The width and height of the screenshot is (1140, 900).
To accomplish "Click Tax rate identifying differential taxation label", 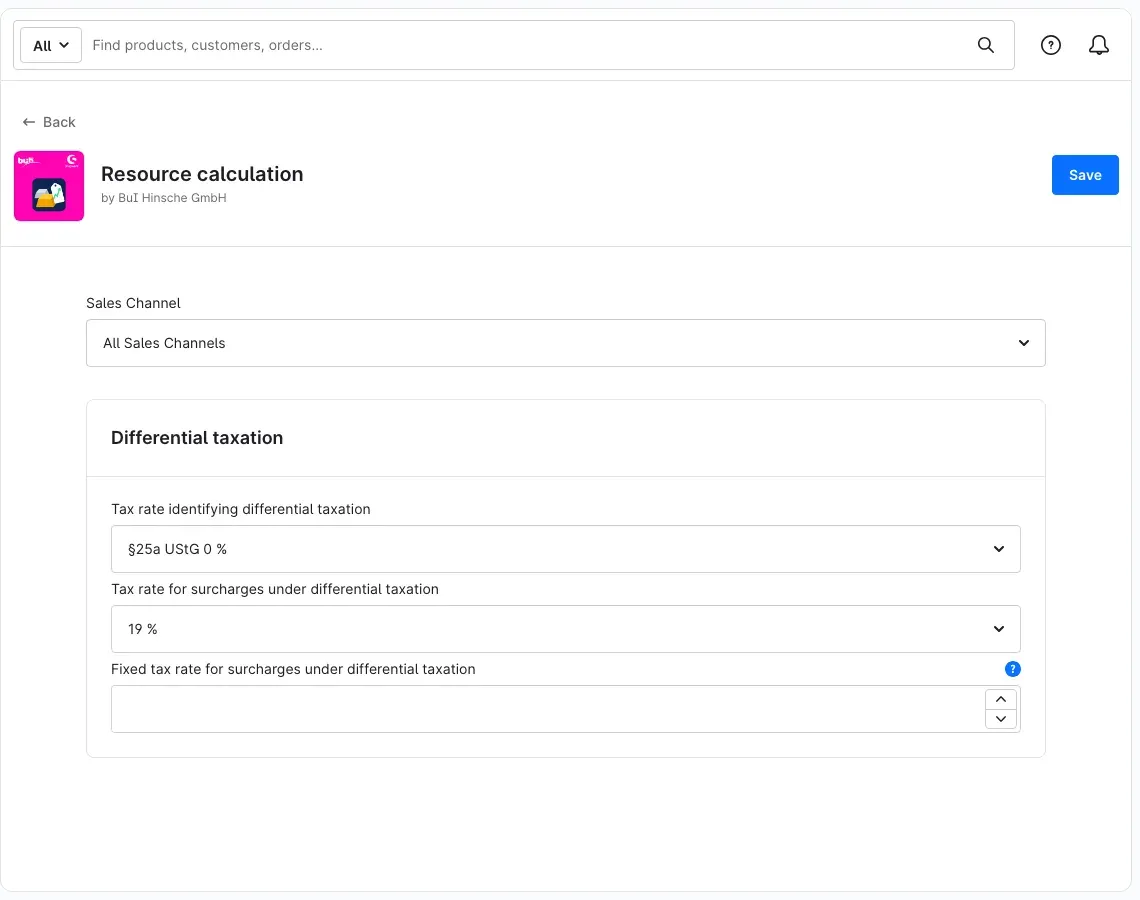I will [x=241, y=509].
